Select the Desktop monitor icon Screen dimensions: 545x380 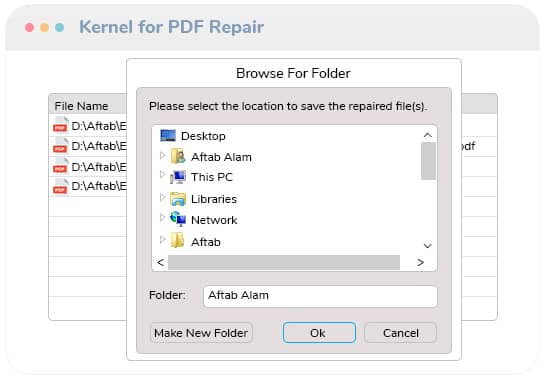coord(168,136)
